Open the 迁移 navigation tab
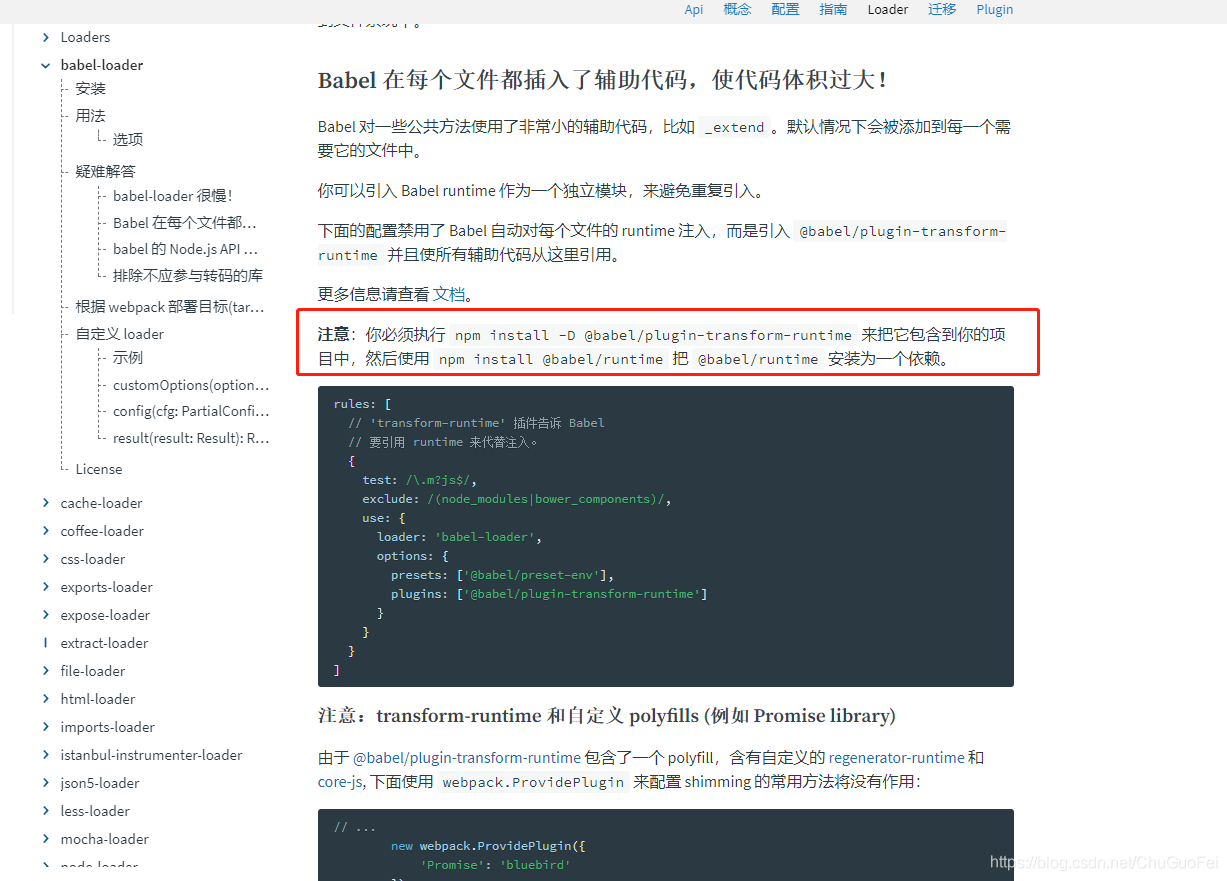Viewport: 1227px width, 881px height. click(x=942, y=9)
